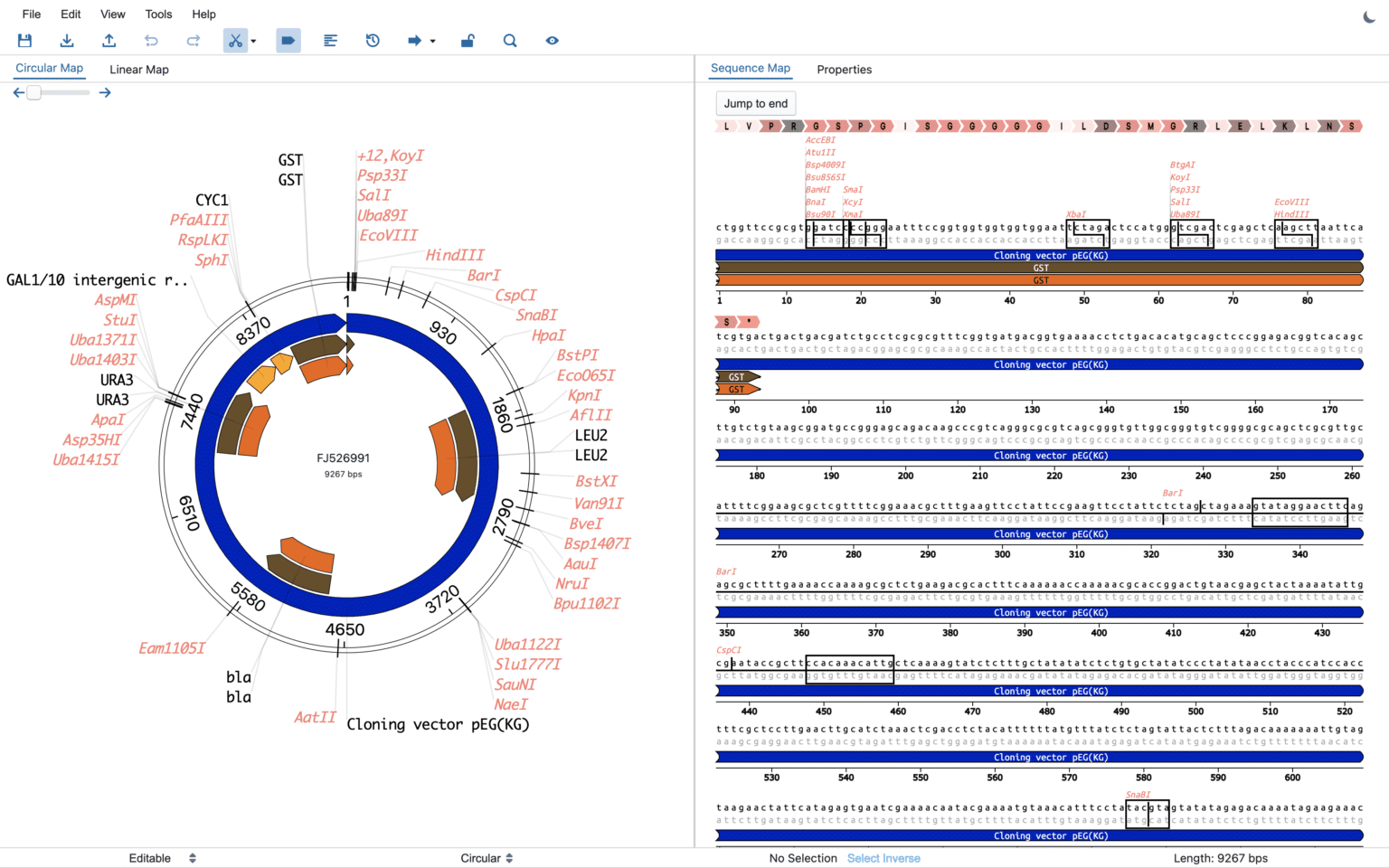Viewport: 1389px width, 868px height.
Task: Click the download/export icon
Action: point(67,40)
